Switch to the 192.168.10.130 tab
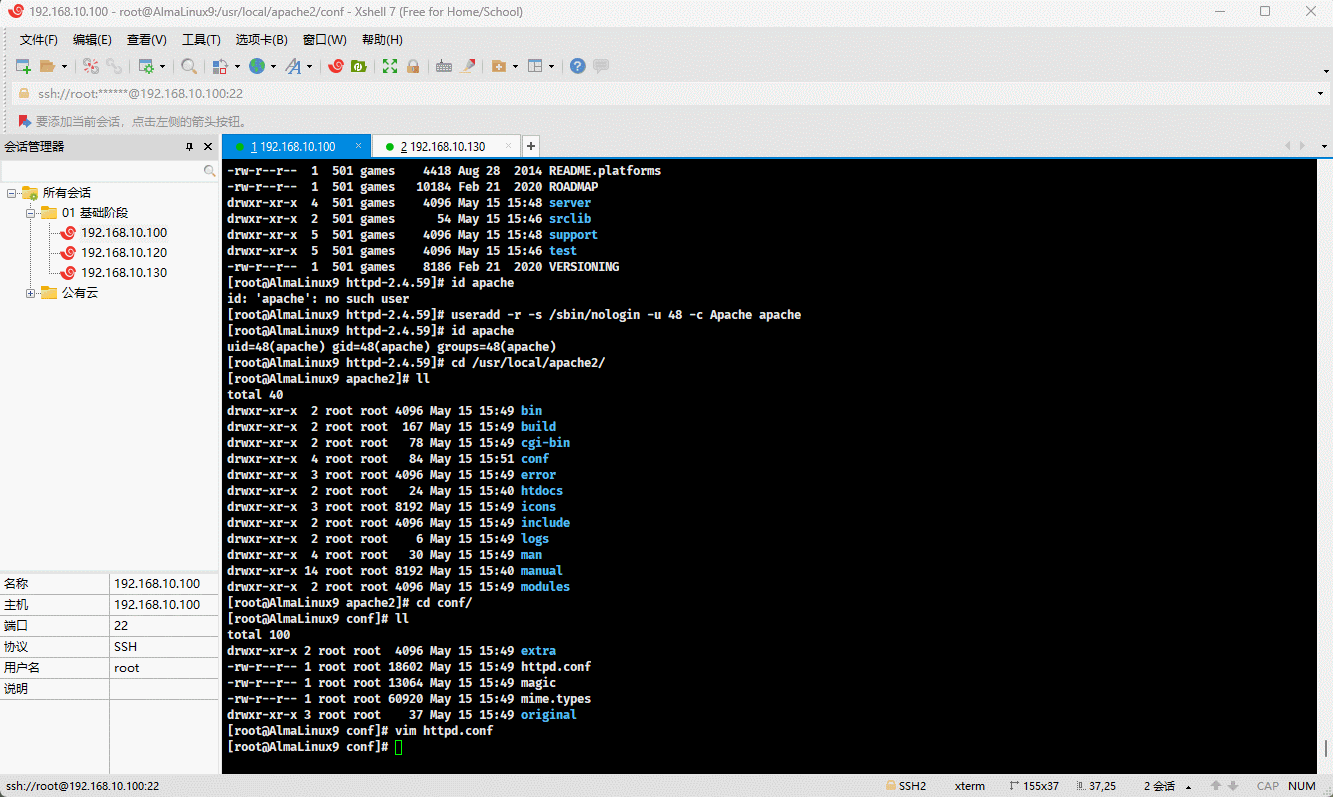Image resolution: width=1333 pixels, height=797 pixels. 447,147
